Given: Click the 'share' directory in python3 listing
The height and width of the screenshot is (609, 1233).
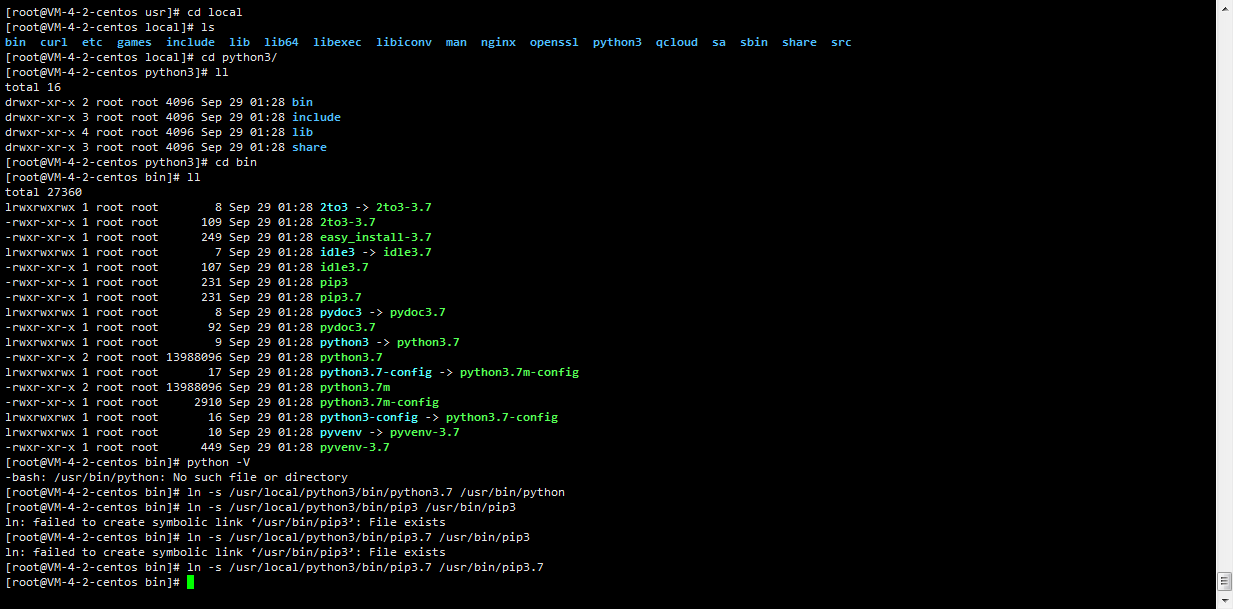Looking at the screenshot, I should (x=309, y=147).
